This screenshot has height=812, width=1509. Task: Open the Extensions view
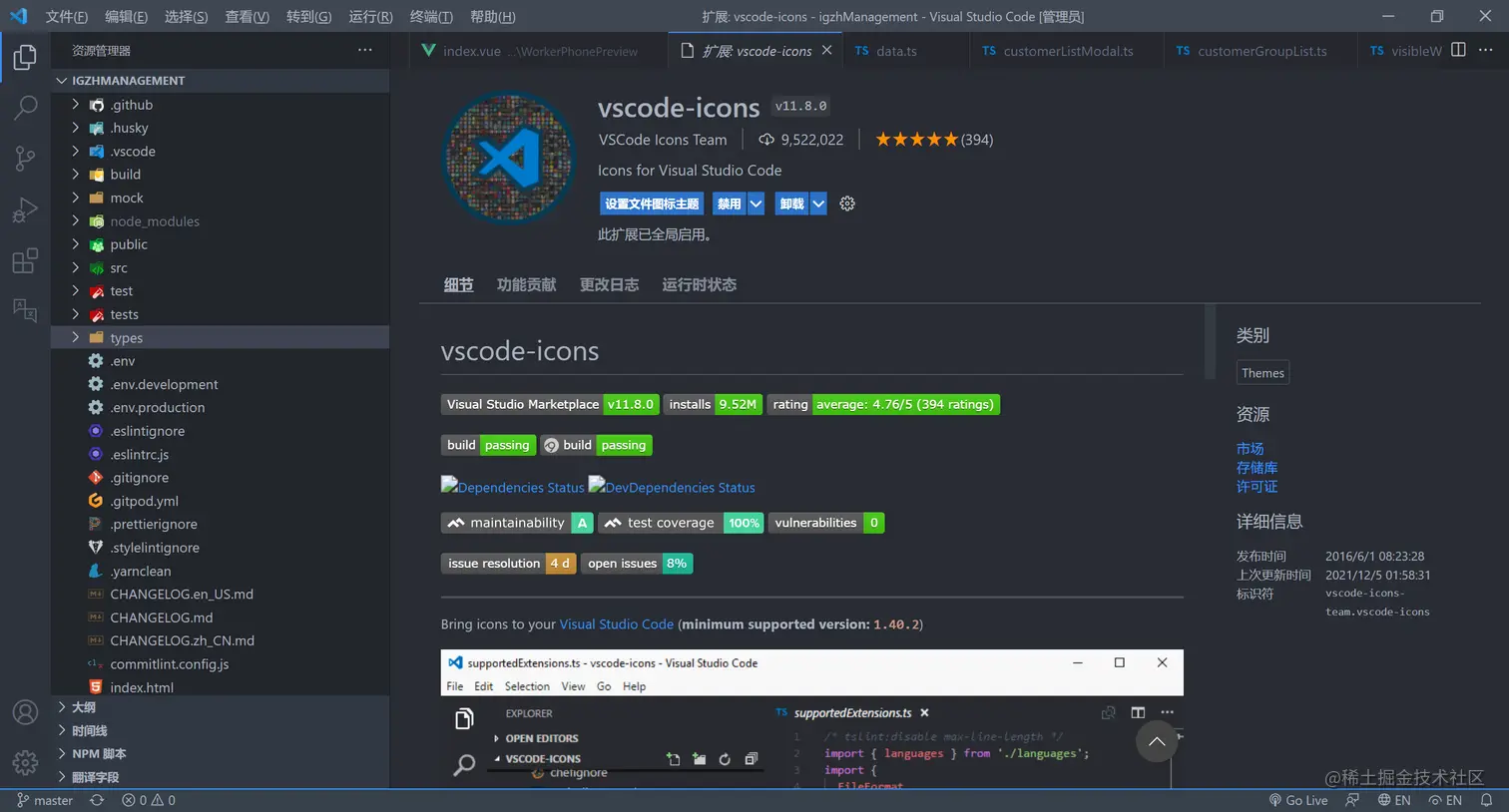(x=25, y=260)
